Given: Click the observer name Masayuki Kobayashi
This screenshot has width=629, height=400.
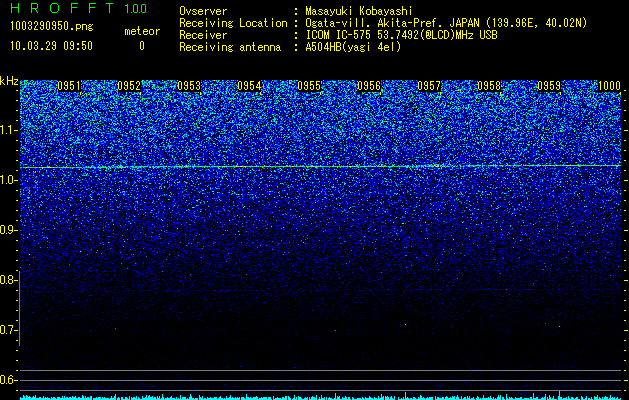Looking at the screenshot, I should point(359,11).
